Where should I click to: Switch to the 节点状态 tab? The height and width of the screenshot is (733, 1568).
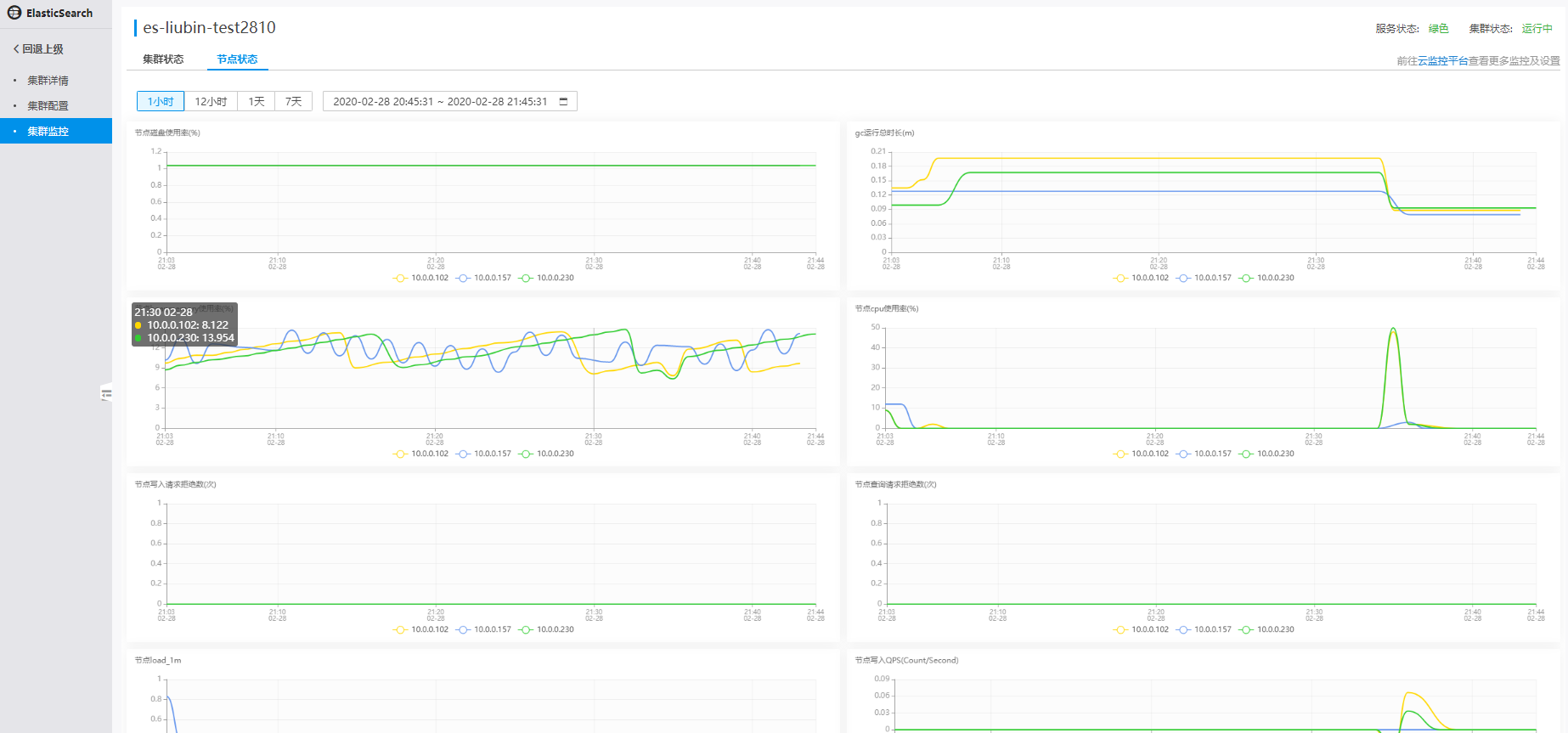pyautogui.click(x=237, y=59)
